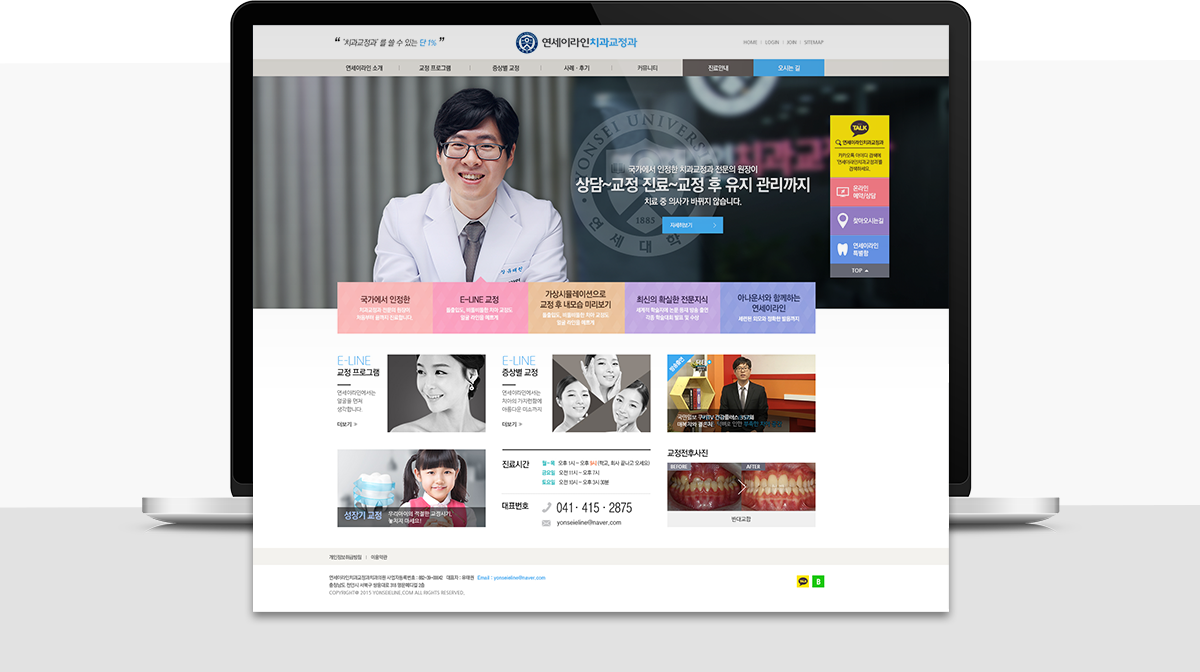Open 온라인 예약/상담 online reservation in sidebar
This screenshot has height=672, width=1200.
coord(859,191)
